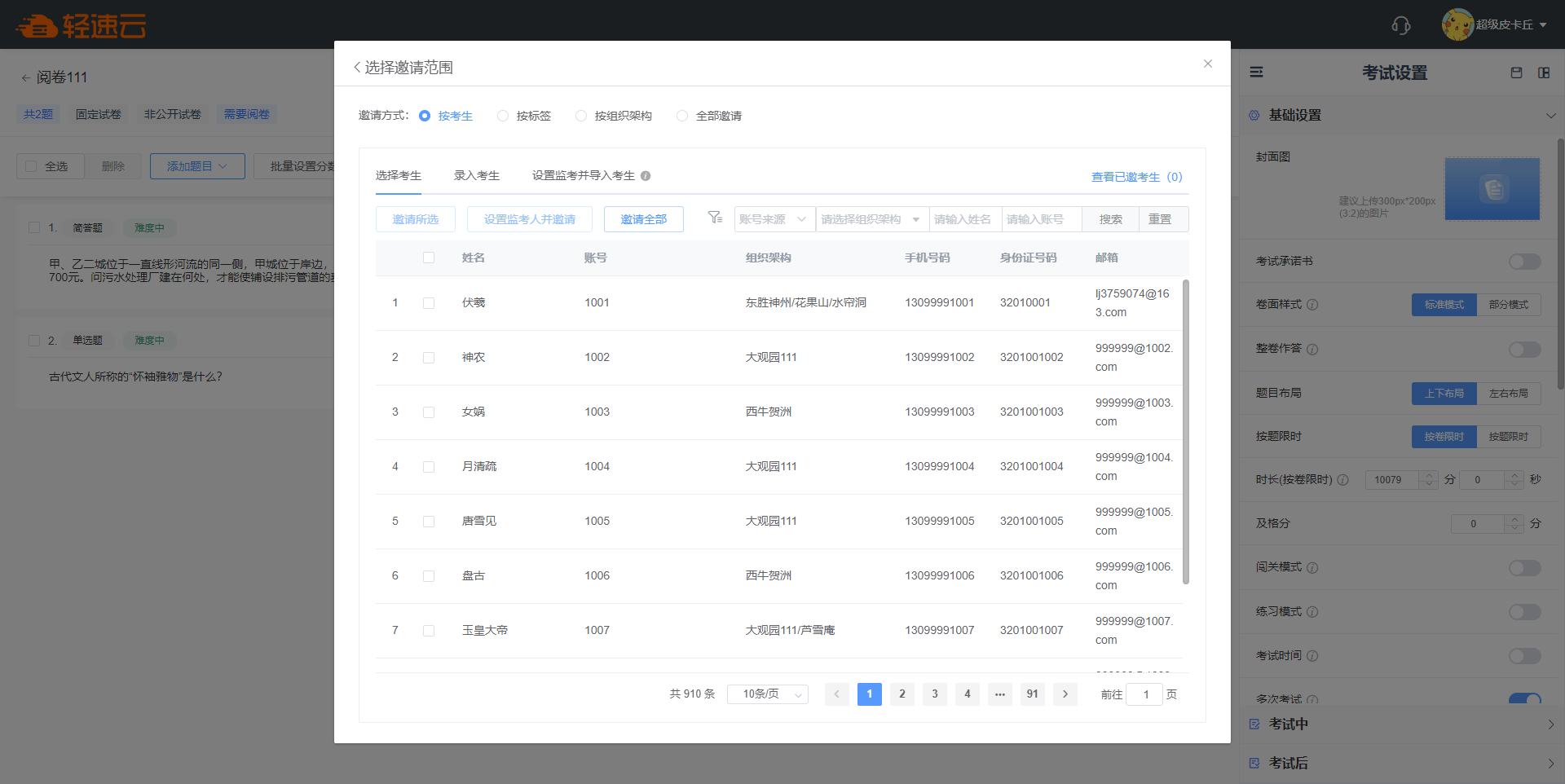
Task: Close the invitation dialog
Action: [1208, 64]
